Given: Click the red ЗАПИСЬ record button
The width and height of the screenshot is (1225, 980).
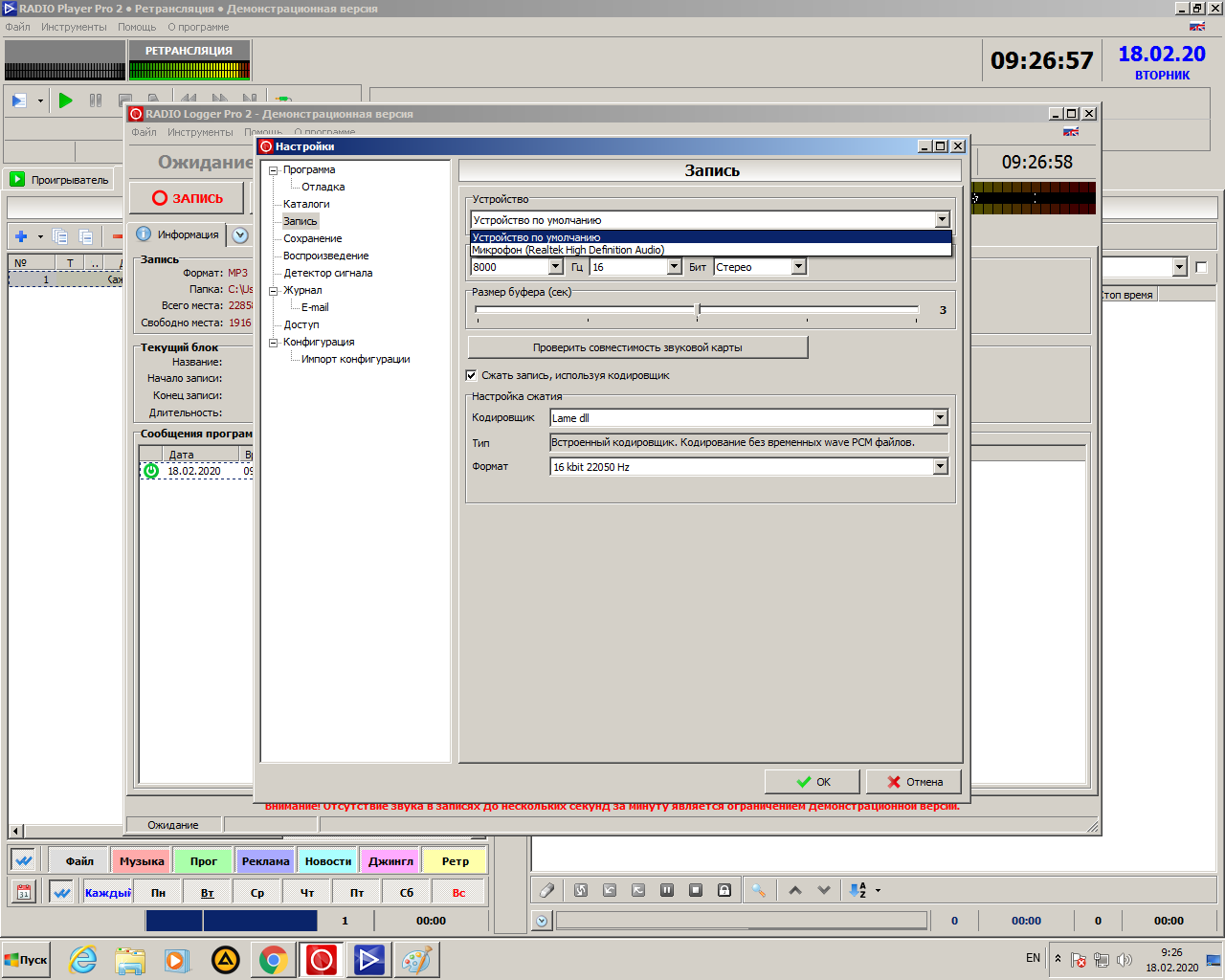Looking at the screenshot, I should tap(188, 198).
